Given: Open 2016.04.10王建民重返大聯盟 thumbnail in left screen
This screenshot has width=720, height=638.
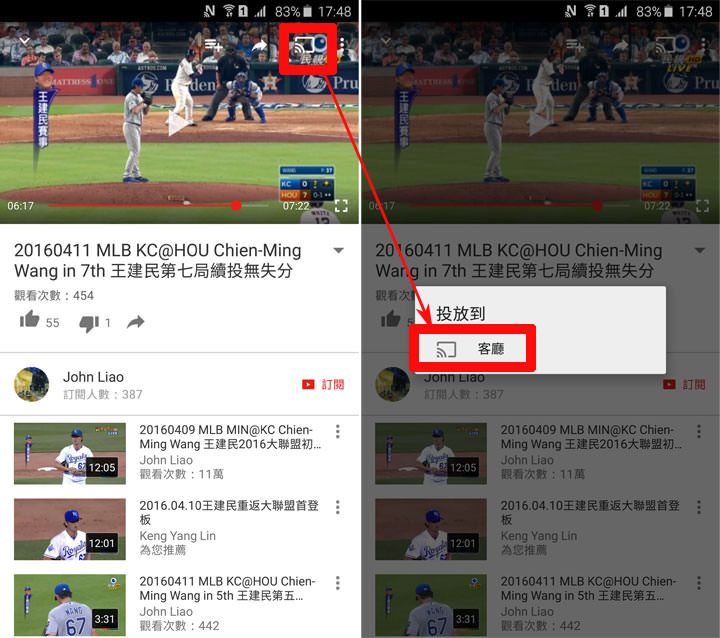Looking at the screenshot, I should [x=70, y=529].
